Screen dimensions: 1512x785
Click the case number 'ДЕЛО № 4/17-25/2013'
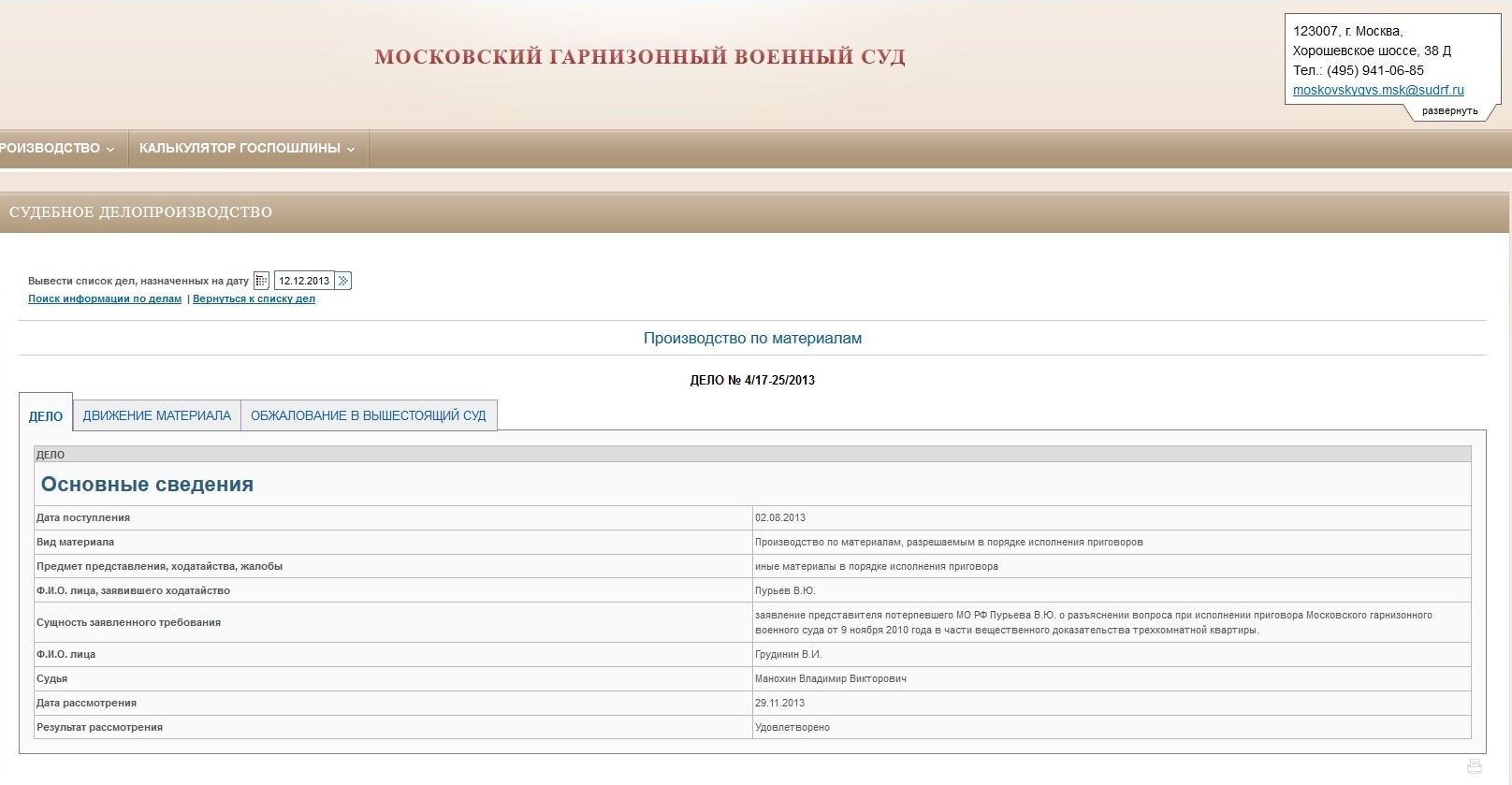[x=752, y=380]
